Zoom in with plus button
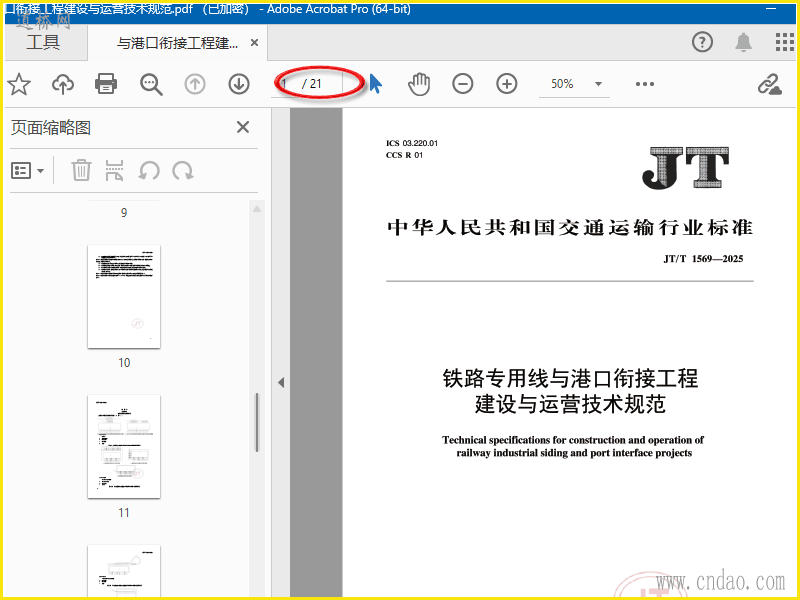The height and width of the screenshot is (600, 800). [507, 84]
